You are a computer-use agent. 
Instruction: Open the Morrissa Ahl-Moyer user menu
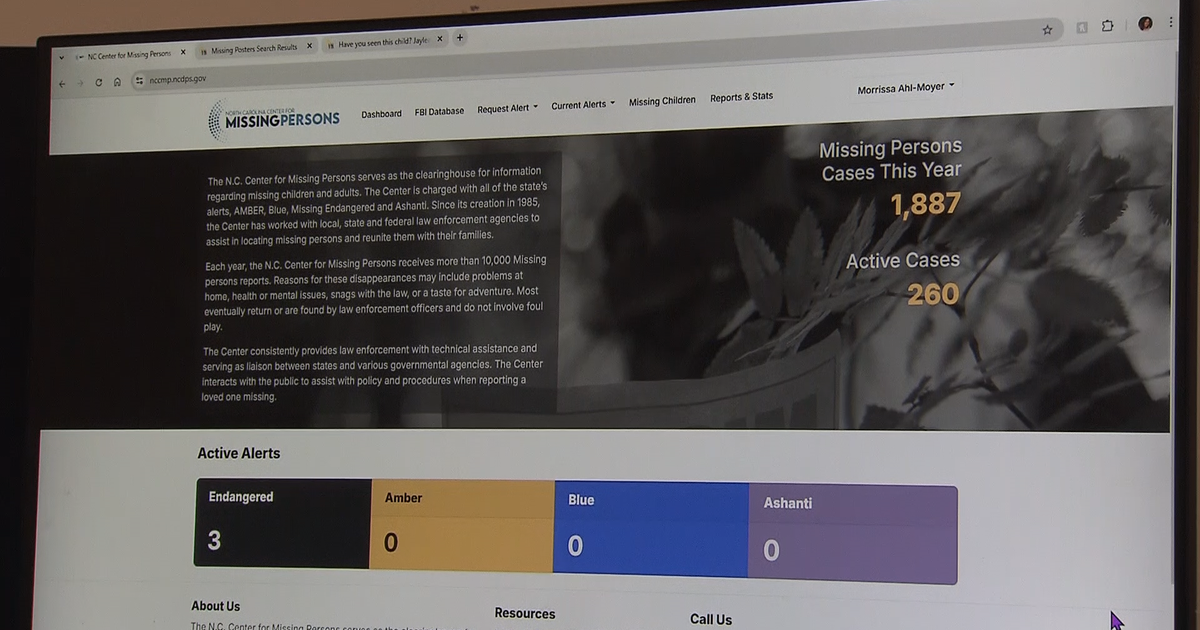905,88
